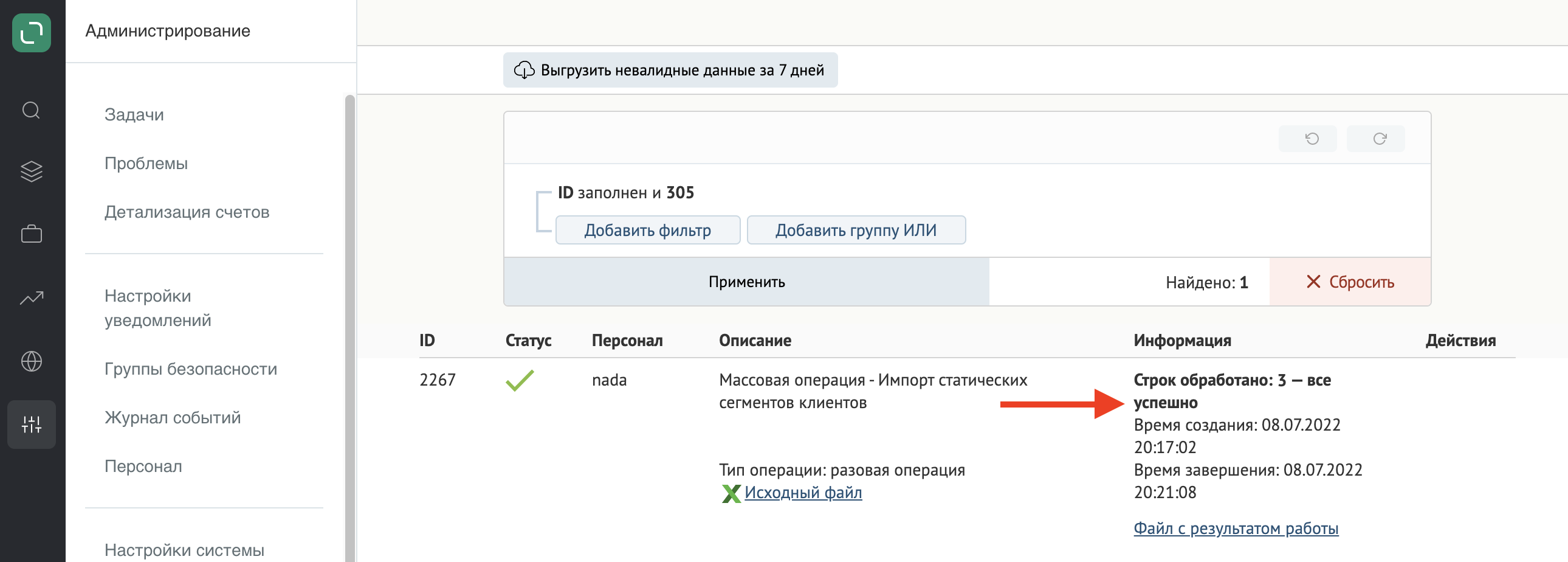Click Добавить фильтр button
The height and width of the screenshot is (562, 1568).
(648, 230)
